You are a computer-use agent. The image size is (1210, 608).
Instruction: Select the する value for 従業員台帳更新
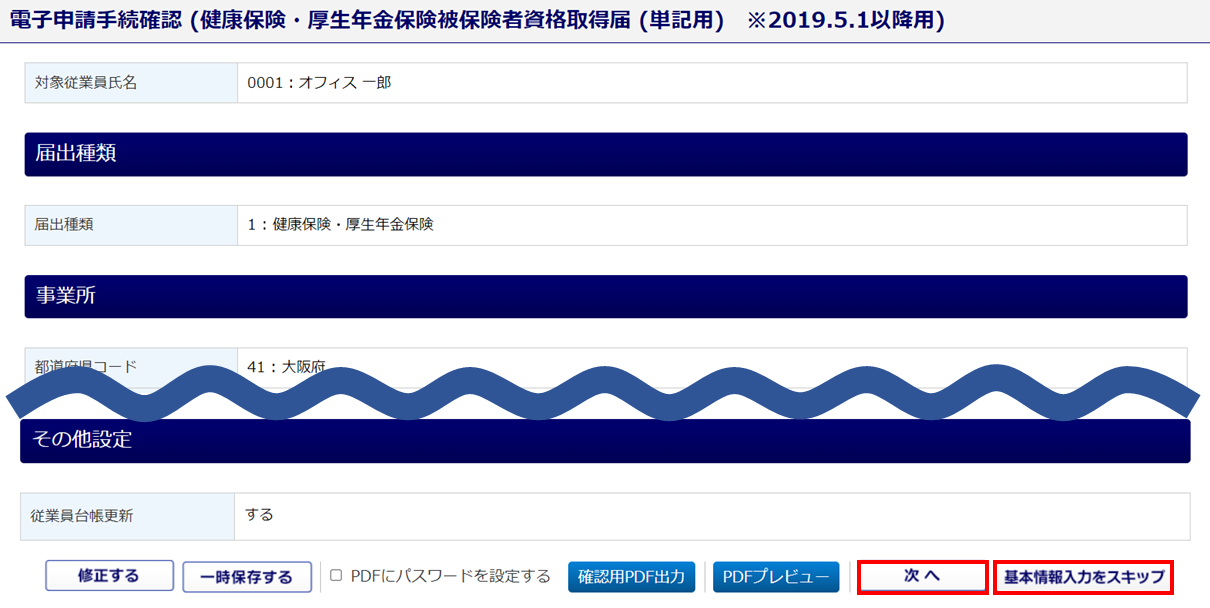[x=260, y=515]
